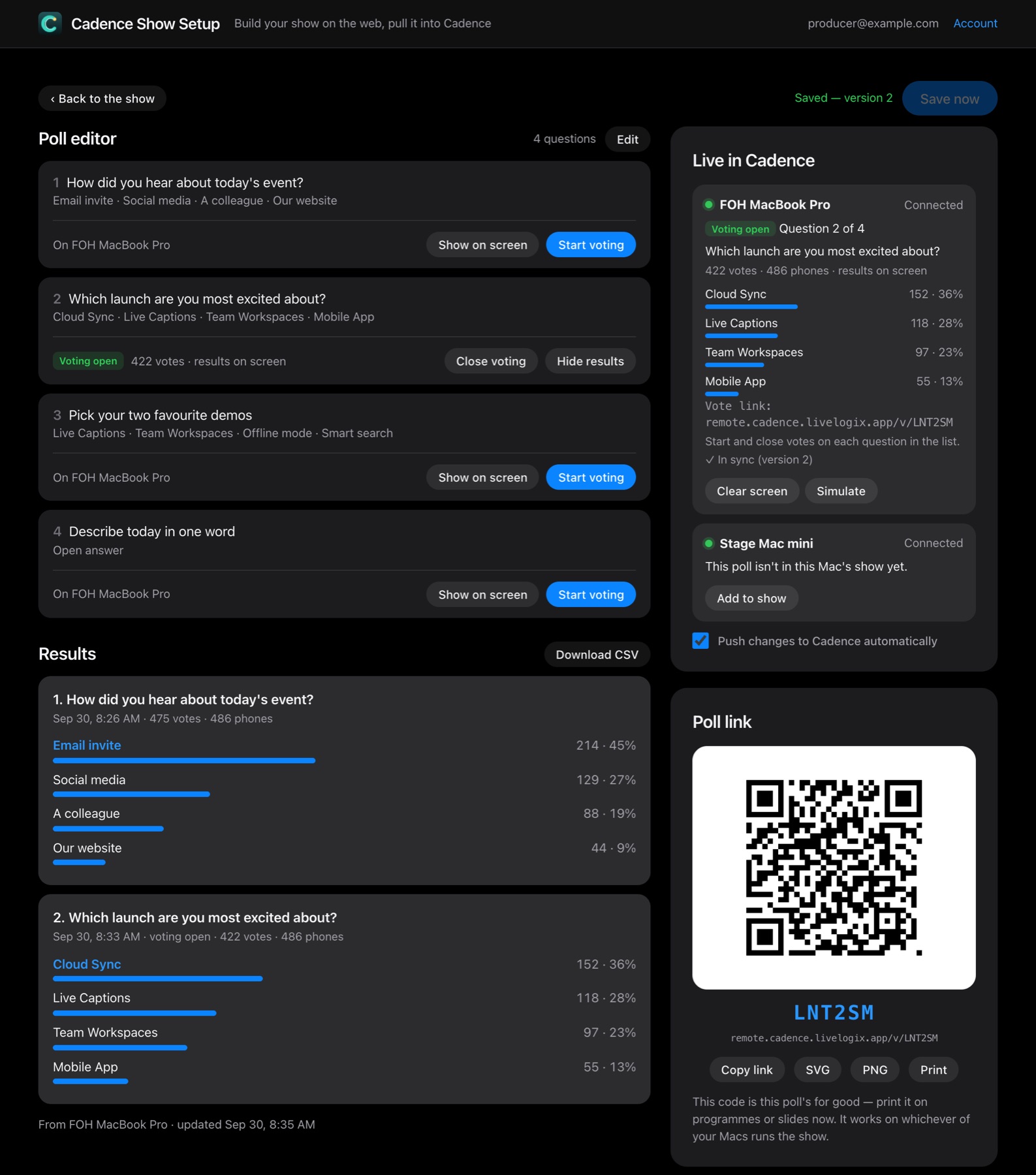Hide results for question 2

(590, 361)
